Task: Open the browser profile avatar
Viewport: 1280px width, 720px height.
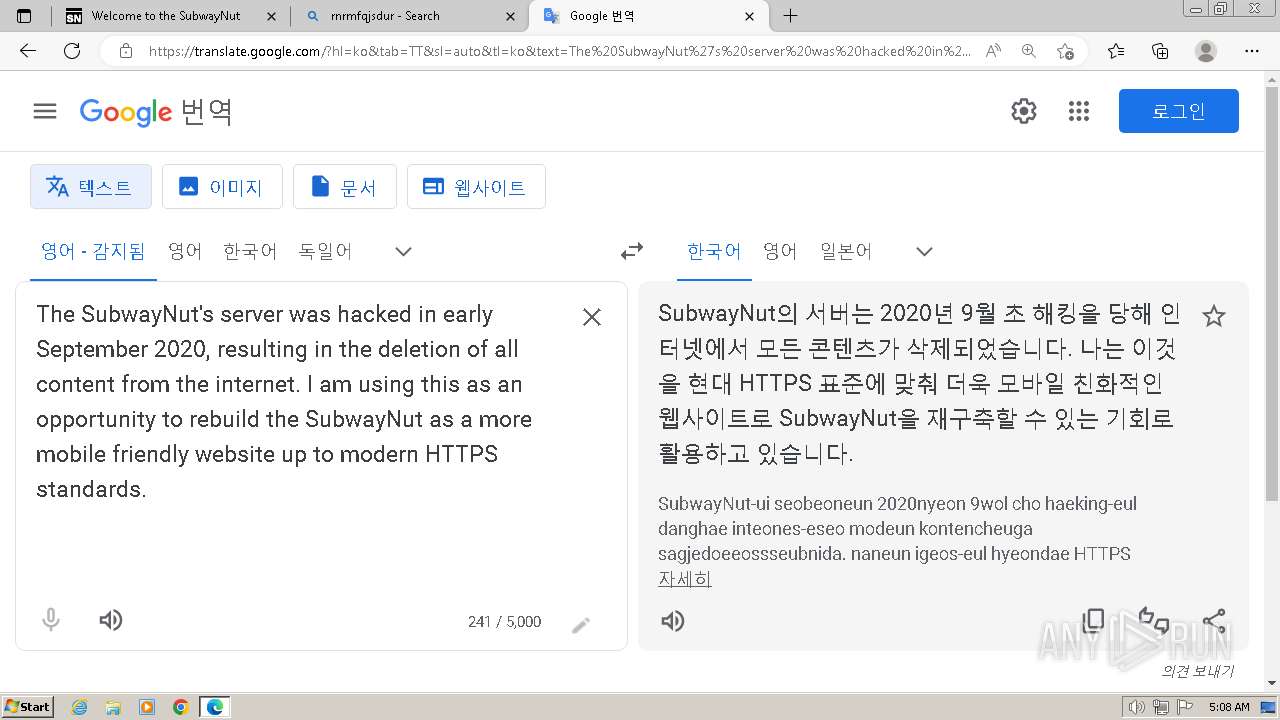Action: [1206, 51]
